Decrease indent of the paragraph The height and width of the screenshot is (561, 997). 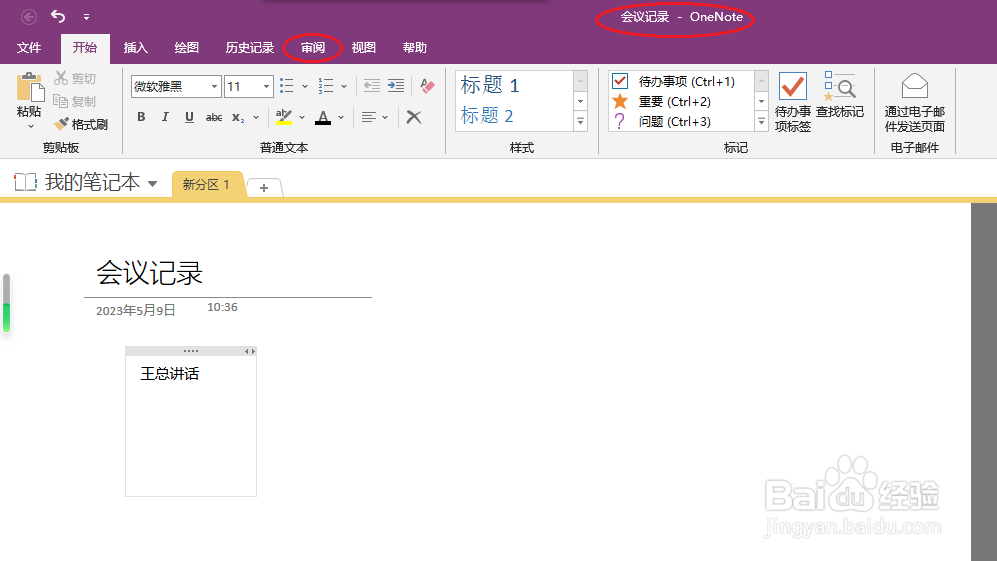tap(372, 86)
